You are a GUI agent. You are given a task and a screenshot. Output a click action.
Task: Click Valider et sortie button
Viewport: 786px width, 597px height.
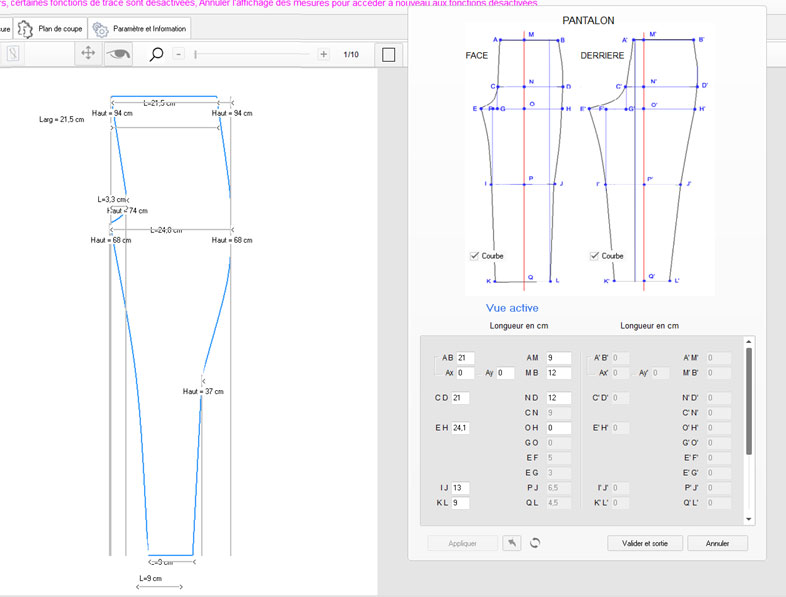coord(645,543)
